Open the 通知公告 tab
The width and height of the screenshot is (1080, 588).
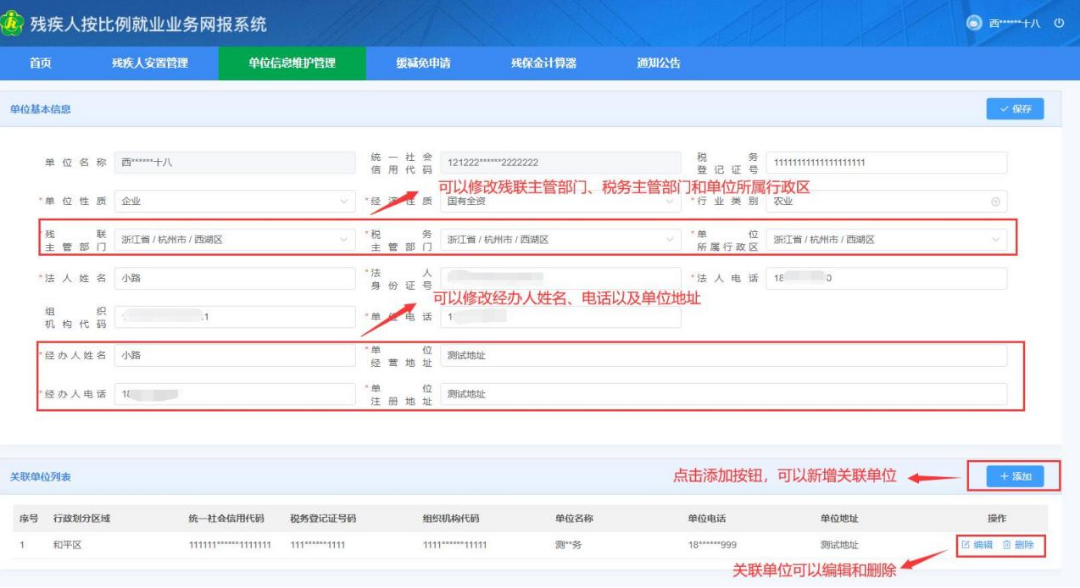(x=658, y=63)
